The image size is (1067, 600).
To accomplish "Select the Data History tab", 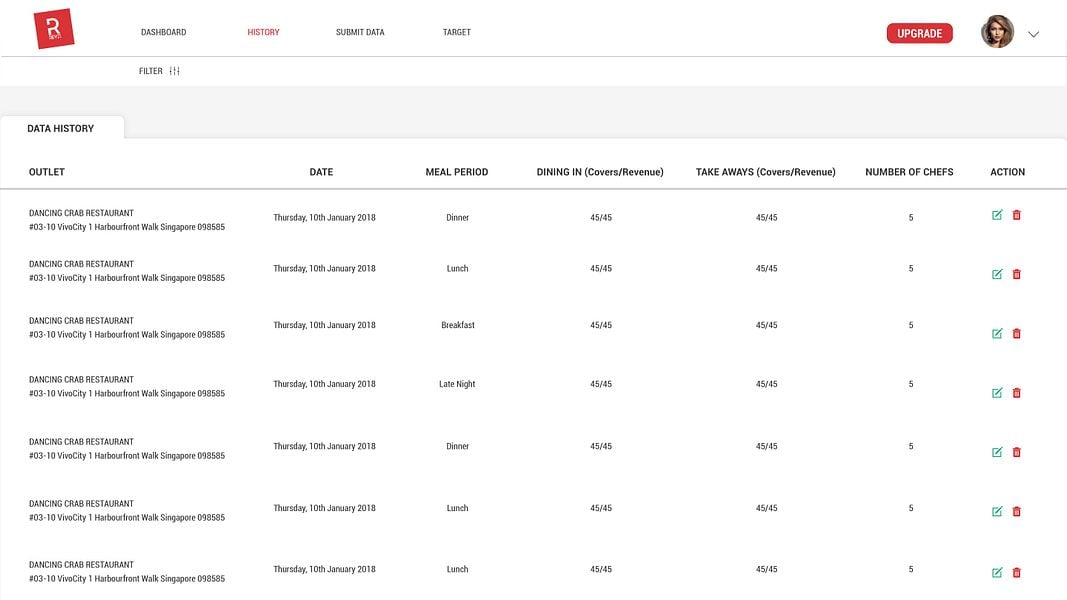I will pyautogui.click(x=62, y=128).
